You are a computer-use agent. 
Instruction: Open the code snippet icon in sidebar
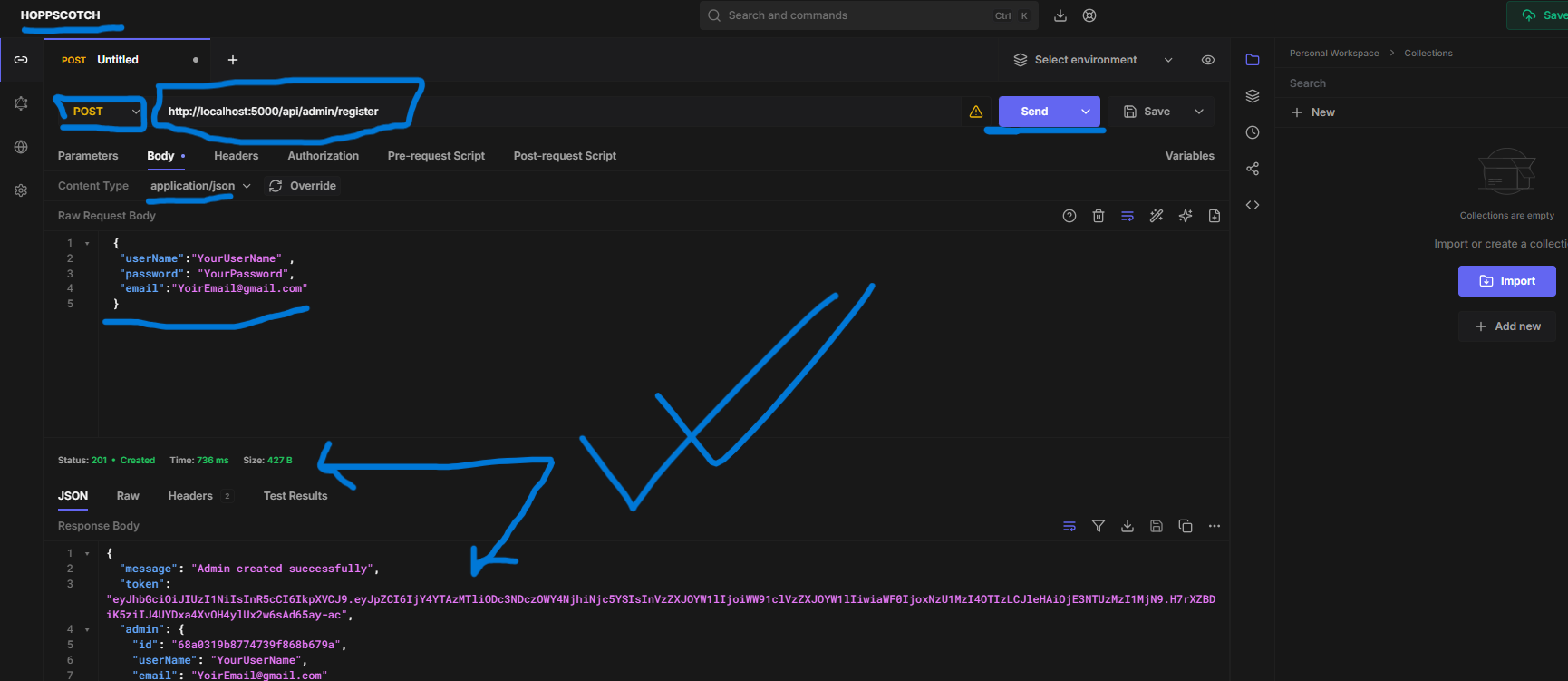pos(1253,205)
